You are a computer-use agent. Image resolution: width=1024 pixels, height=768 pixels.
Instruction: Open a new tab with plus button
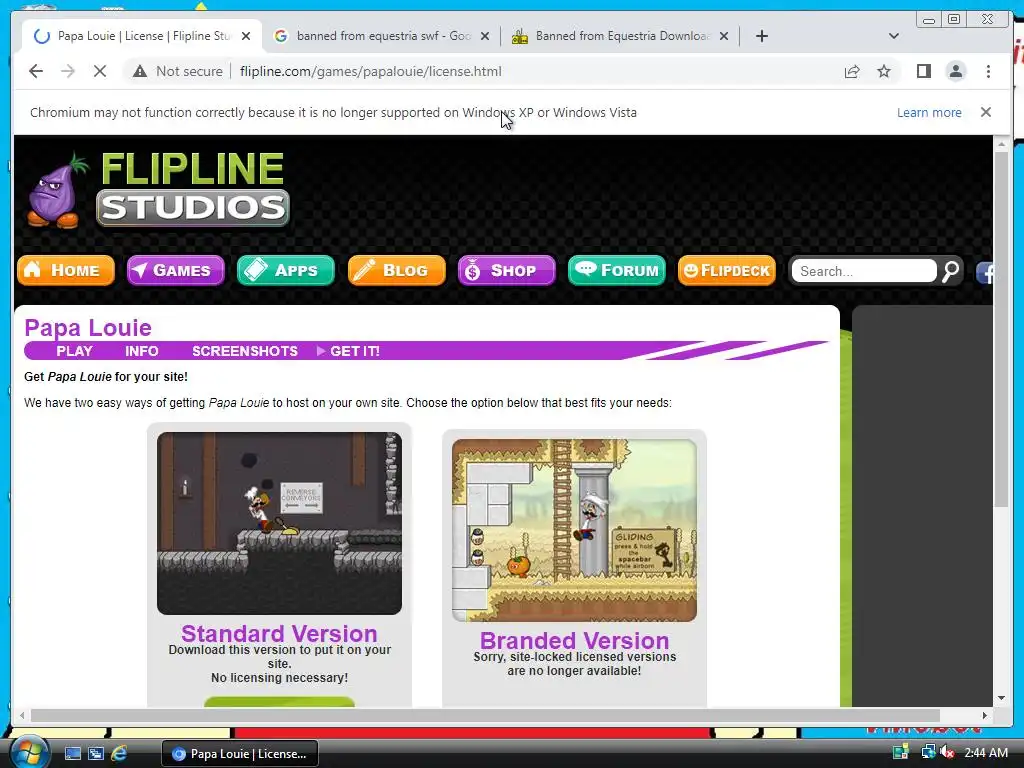[x=761, y=36]
